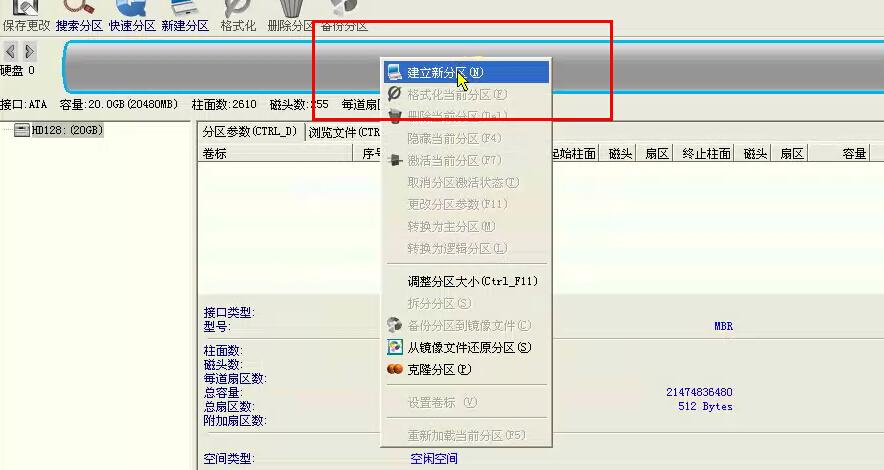884x470 pixels.
Task: Click the total capacity value 21474836480
Action: [x=699, y=392]
